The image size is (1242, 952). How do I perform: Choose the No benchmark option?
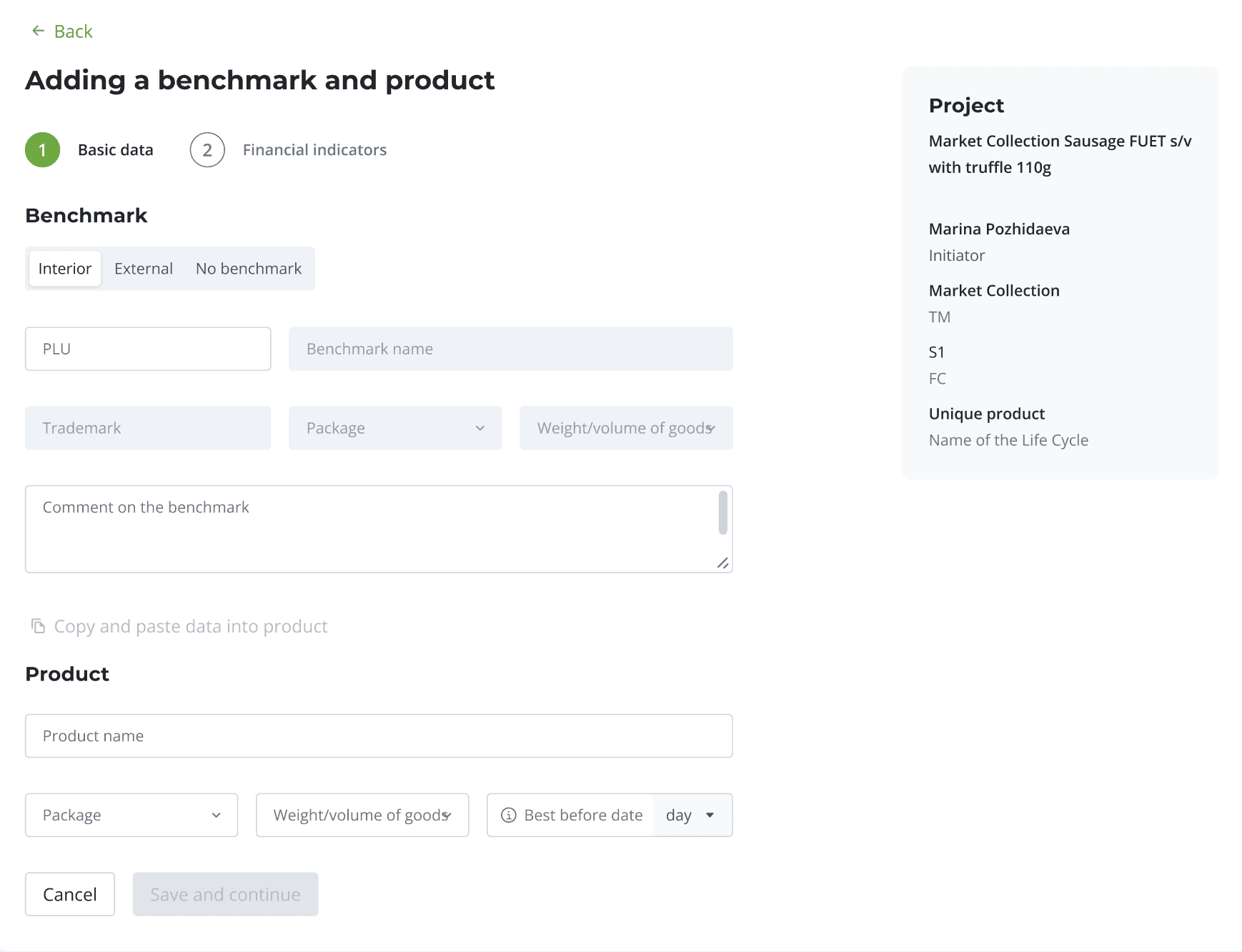click(x=249, y=269)
